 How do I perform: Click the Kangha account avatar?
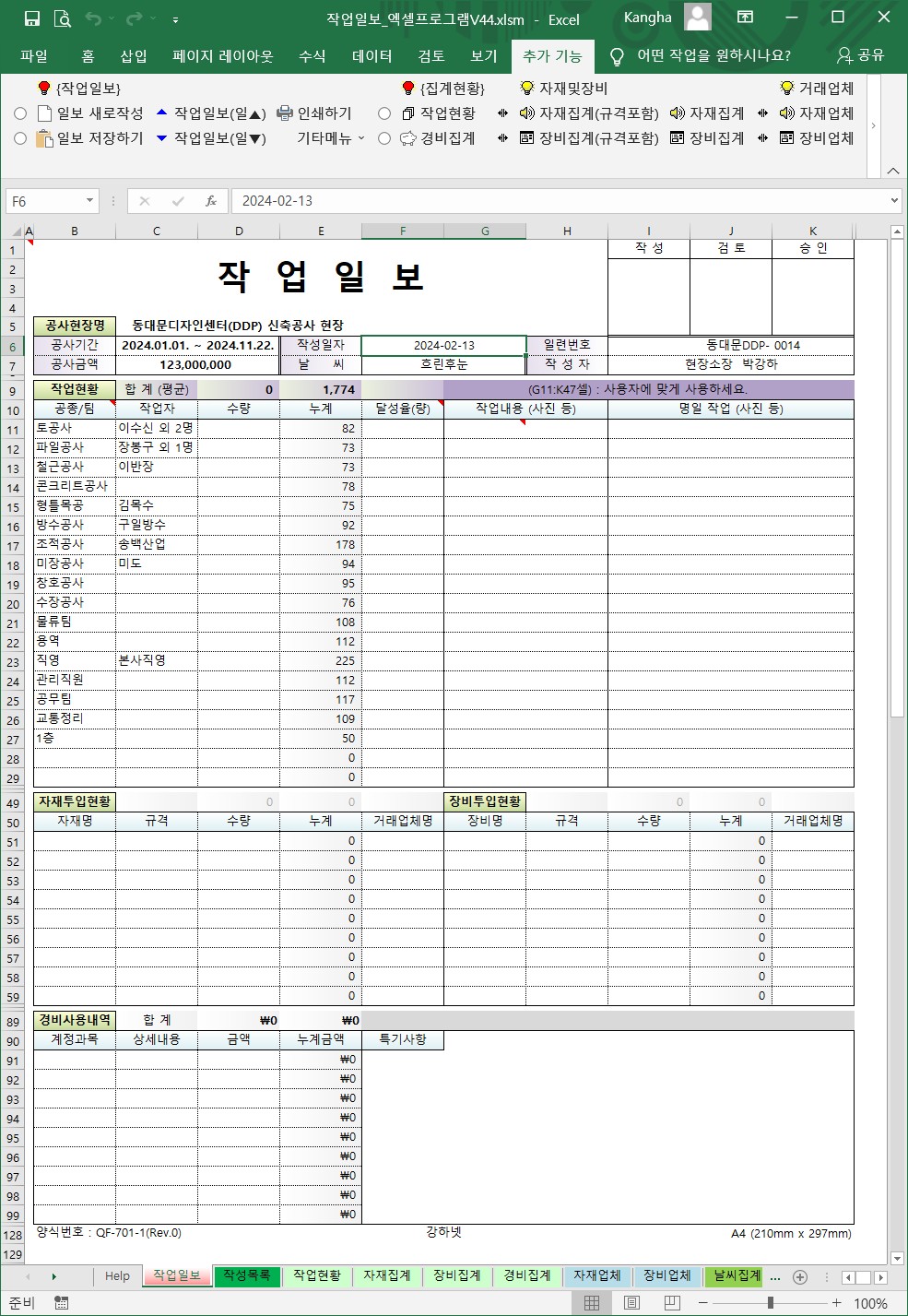pyautogui.click(x=698, y=18)
